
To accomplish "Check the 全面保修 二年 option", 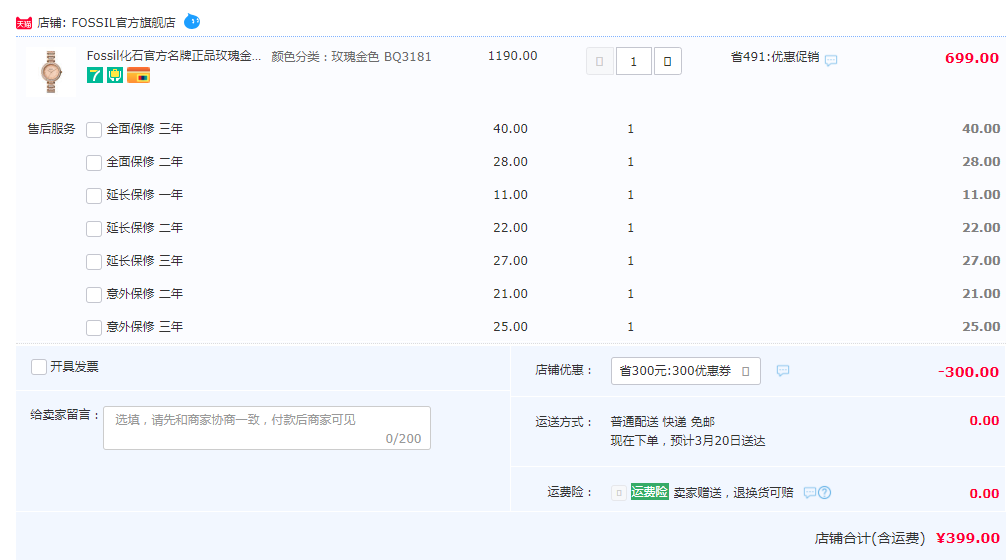I will (94, 162).
